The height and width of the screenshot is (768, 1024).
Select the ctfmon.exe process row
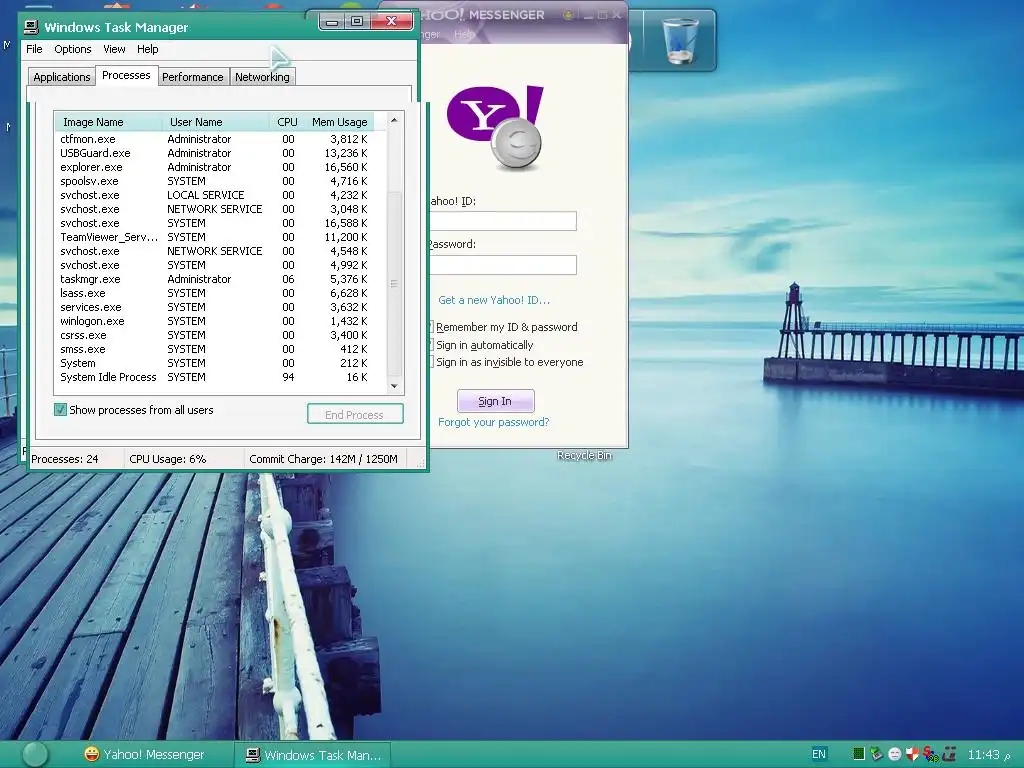(x=214, y=139)
